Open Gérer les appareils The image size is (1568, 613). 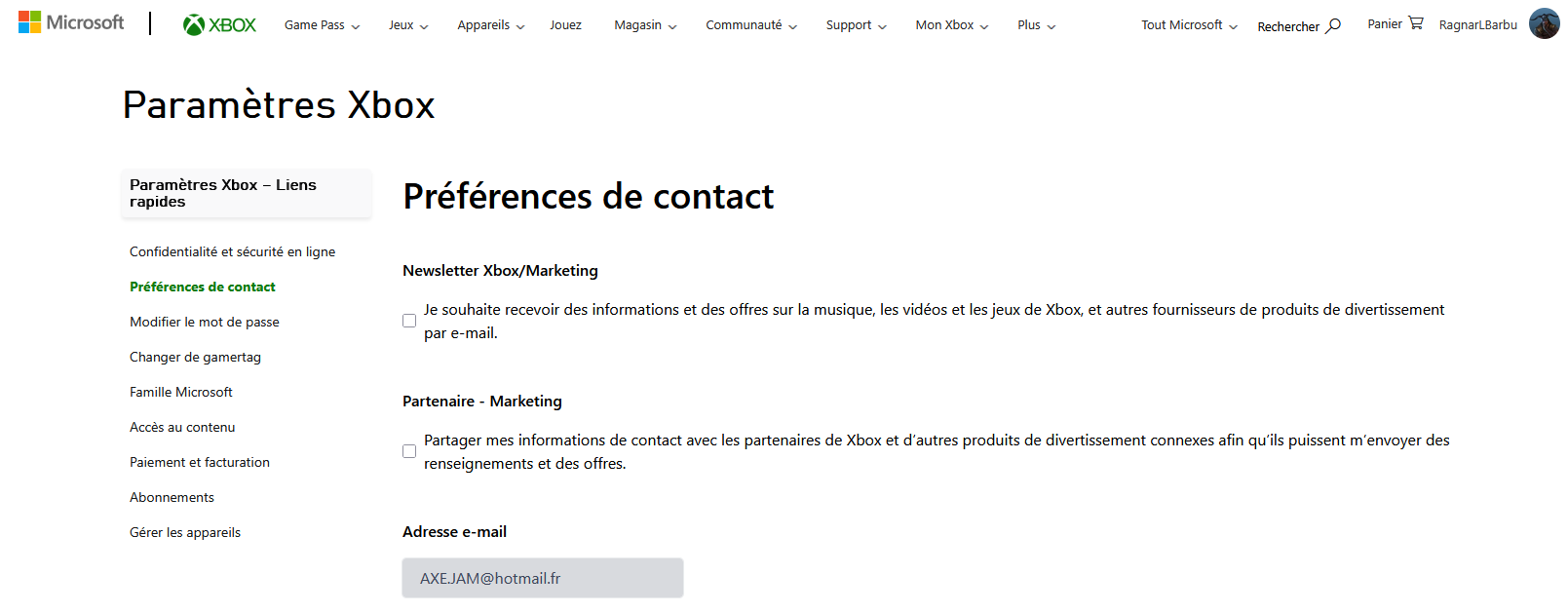pyautogui.click(x=185, y=532)
